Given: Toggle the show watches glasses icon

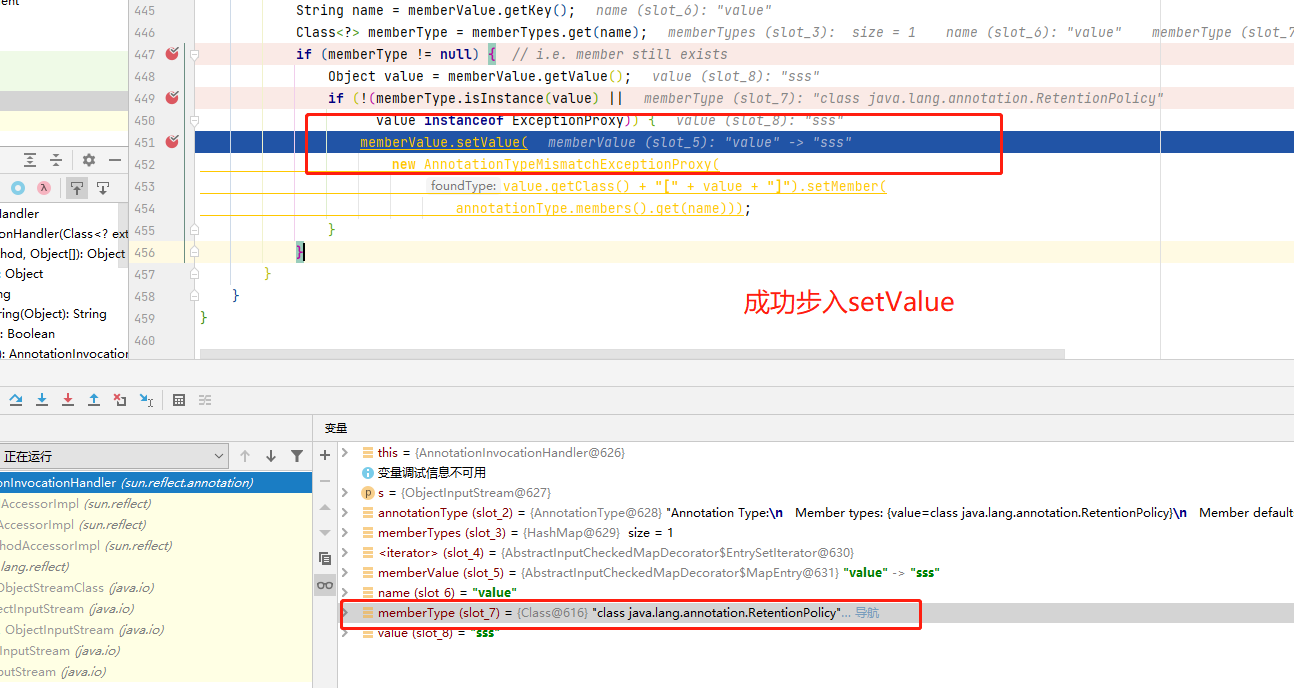Looking at the screenshot, I should 325,585.
